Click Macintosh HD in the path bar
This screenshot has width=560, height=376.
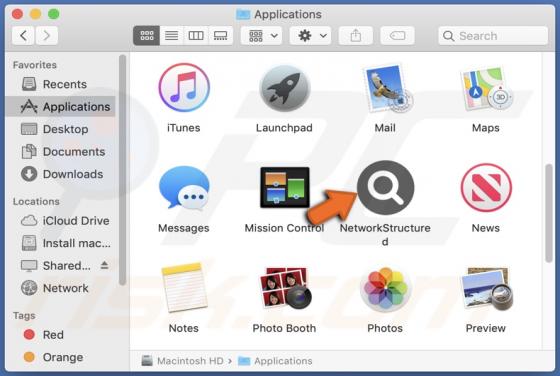[x=183, y=361]
